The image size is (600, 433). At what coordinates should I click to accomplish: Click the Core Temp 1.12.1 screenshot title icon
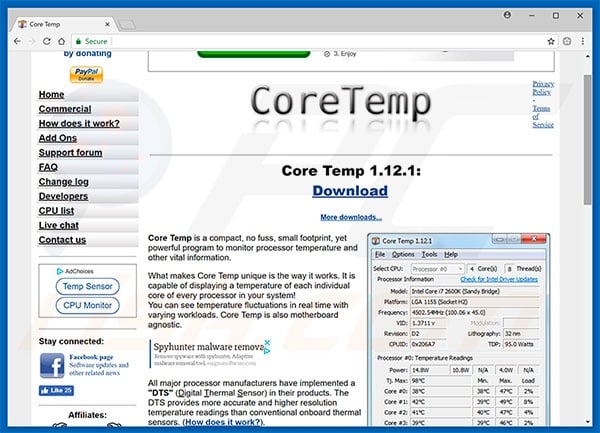click(x=376, y=241)
